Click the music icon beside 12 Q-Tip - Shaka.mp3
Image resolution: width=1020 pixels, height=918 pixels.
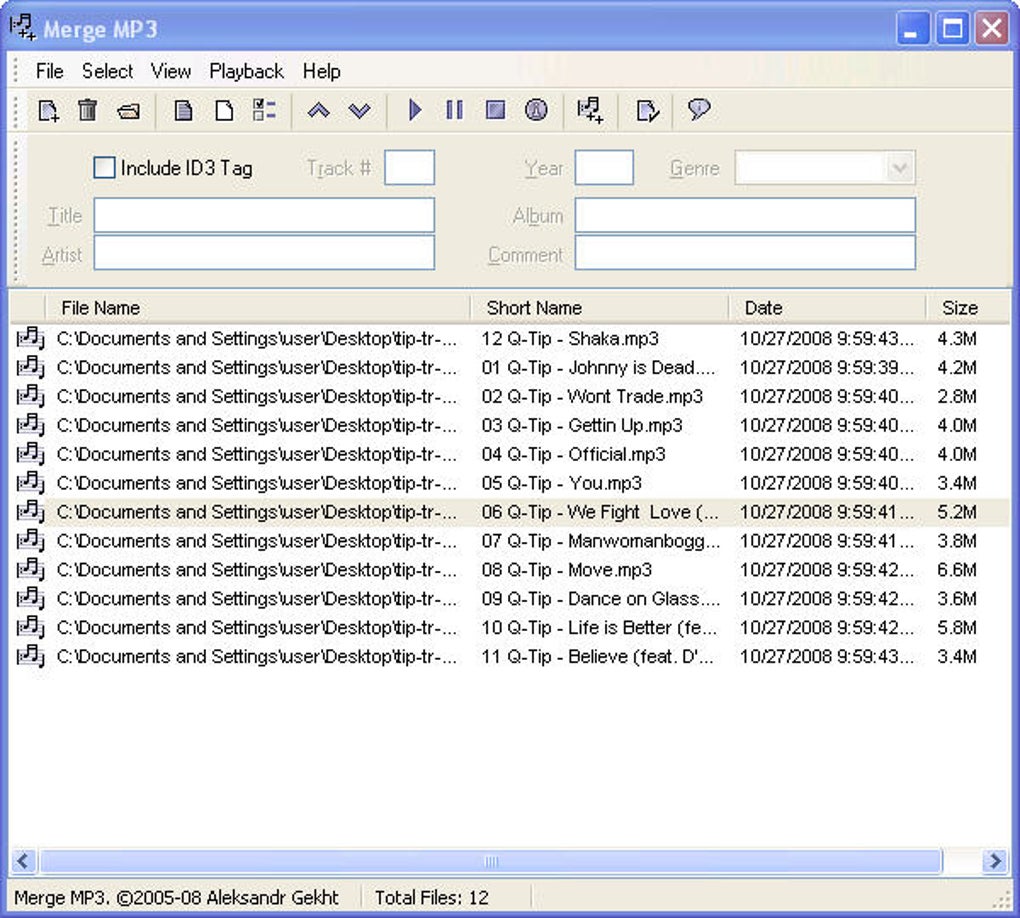pos(31,339)
